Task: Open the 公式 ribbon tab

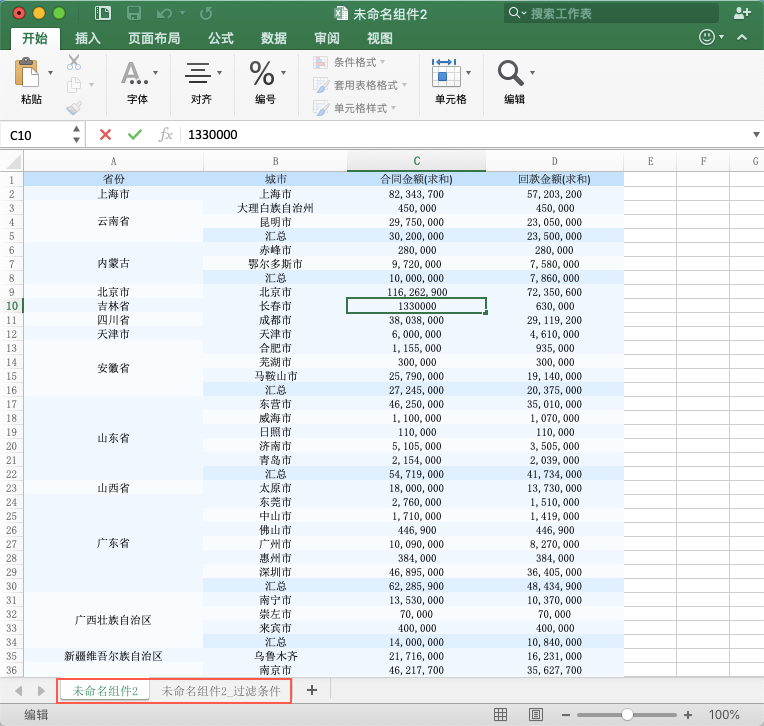Action: [221, 38]
